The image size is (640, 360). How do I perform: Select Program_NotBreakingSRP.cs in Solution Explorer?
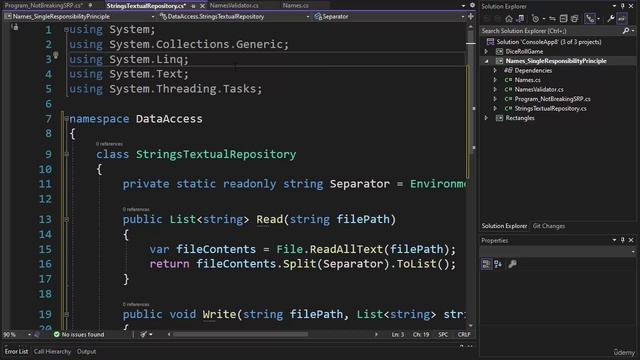click(552, 99)
